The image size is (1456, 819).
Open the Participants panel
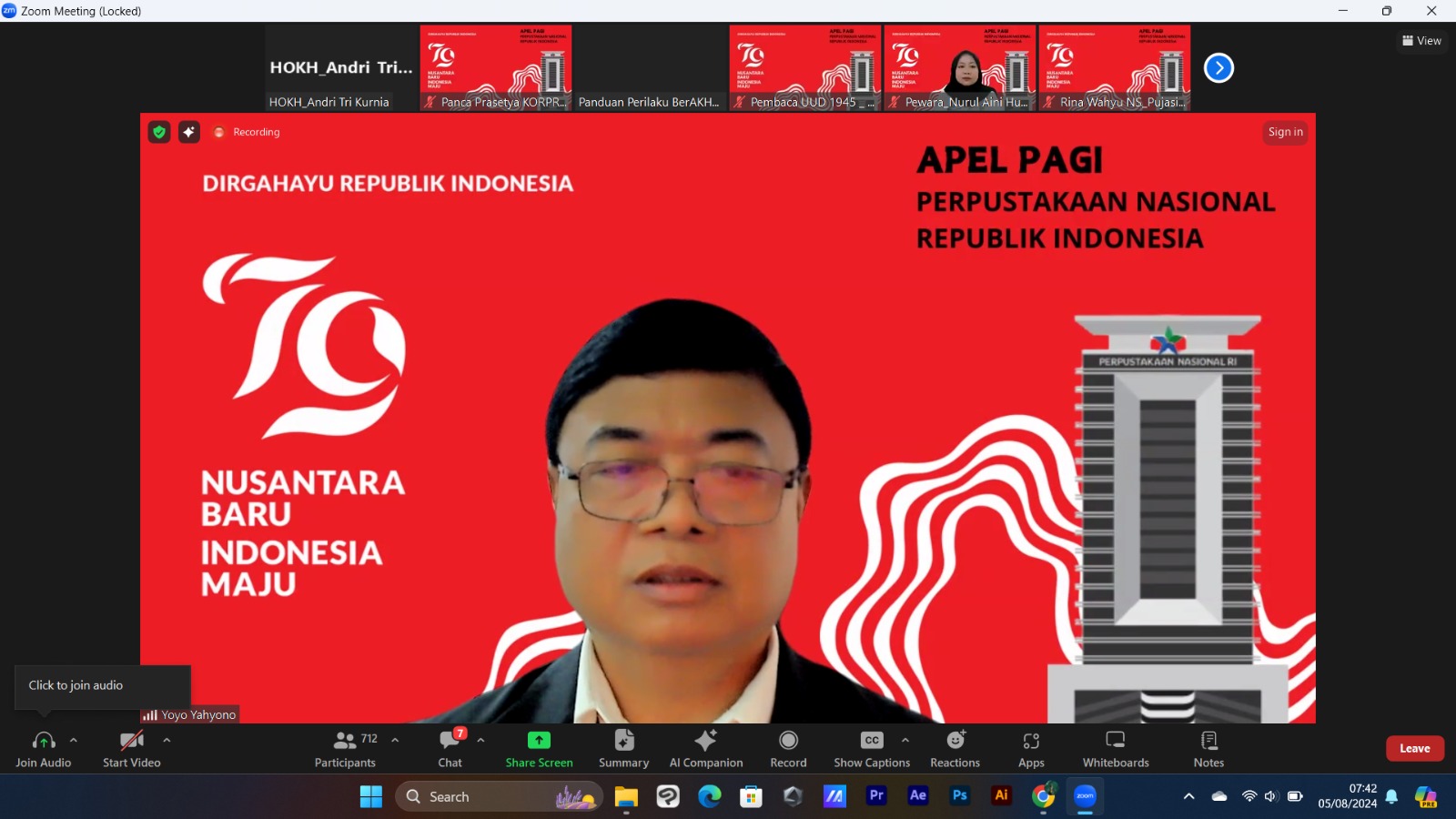pyautogui.click(x=346, y=749)
